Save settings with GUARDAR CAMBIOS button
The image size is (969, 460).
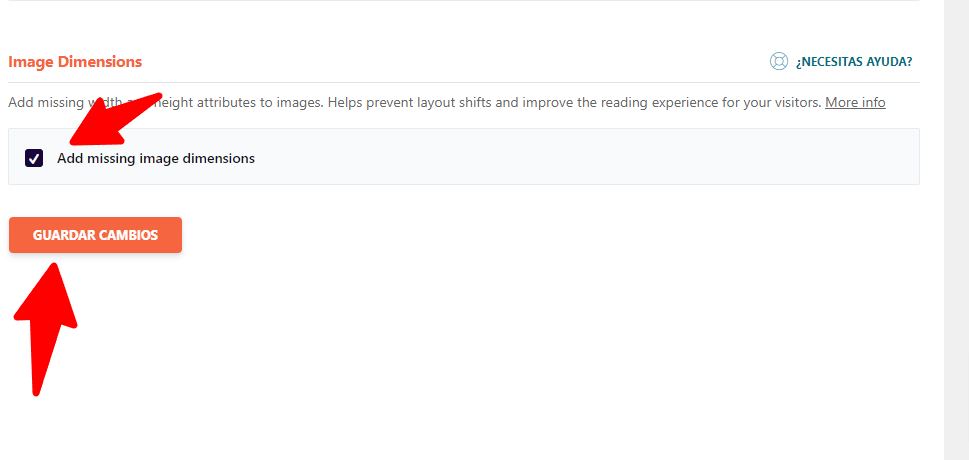tap(95, 235)
